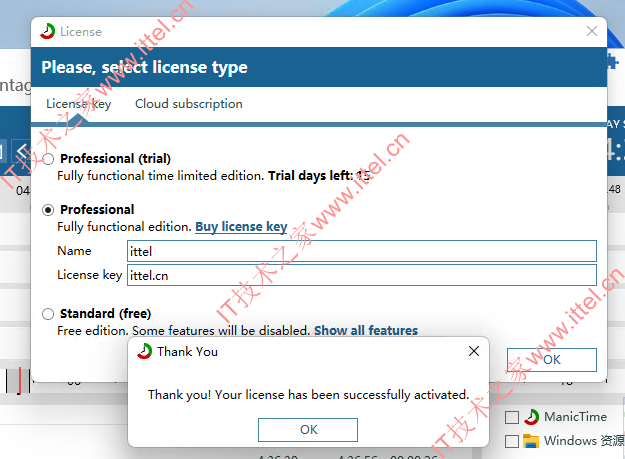Screen dimensions: 625x459
Task: Click the Name input field
Action: point(362,251)
